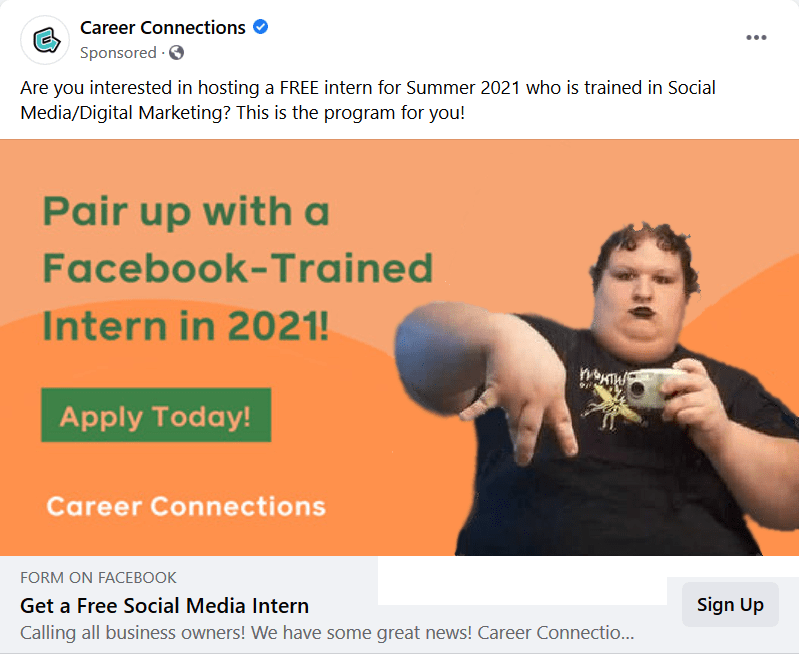Click 'Intern in 2021!' text in the ad image
Image resolution: width=799 pixels, height=654 pixels.
pyautogui.click(x=185, y=325)
